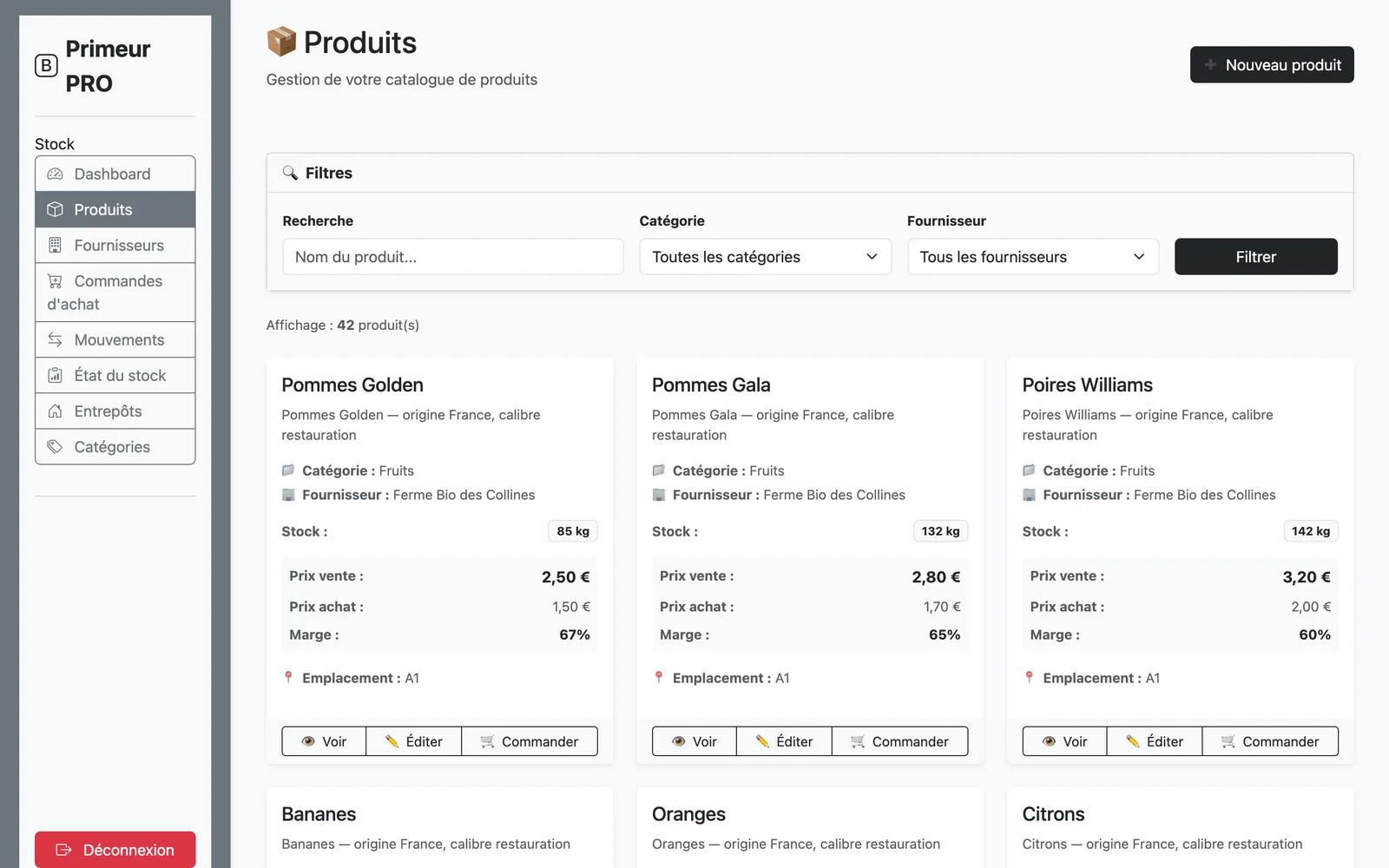Click the Déconnexion exit arrow icon
Viewport: 1389px width, 868px height.
[x=63, y=850]
